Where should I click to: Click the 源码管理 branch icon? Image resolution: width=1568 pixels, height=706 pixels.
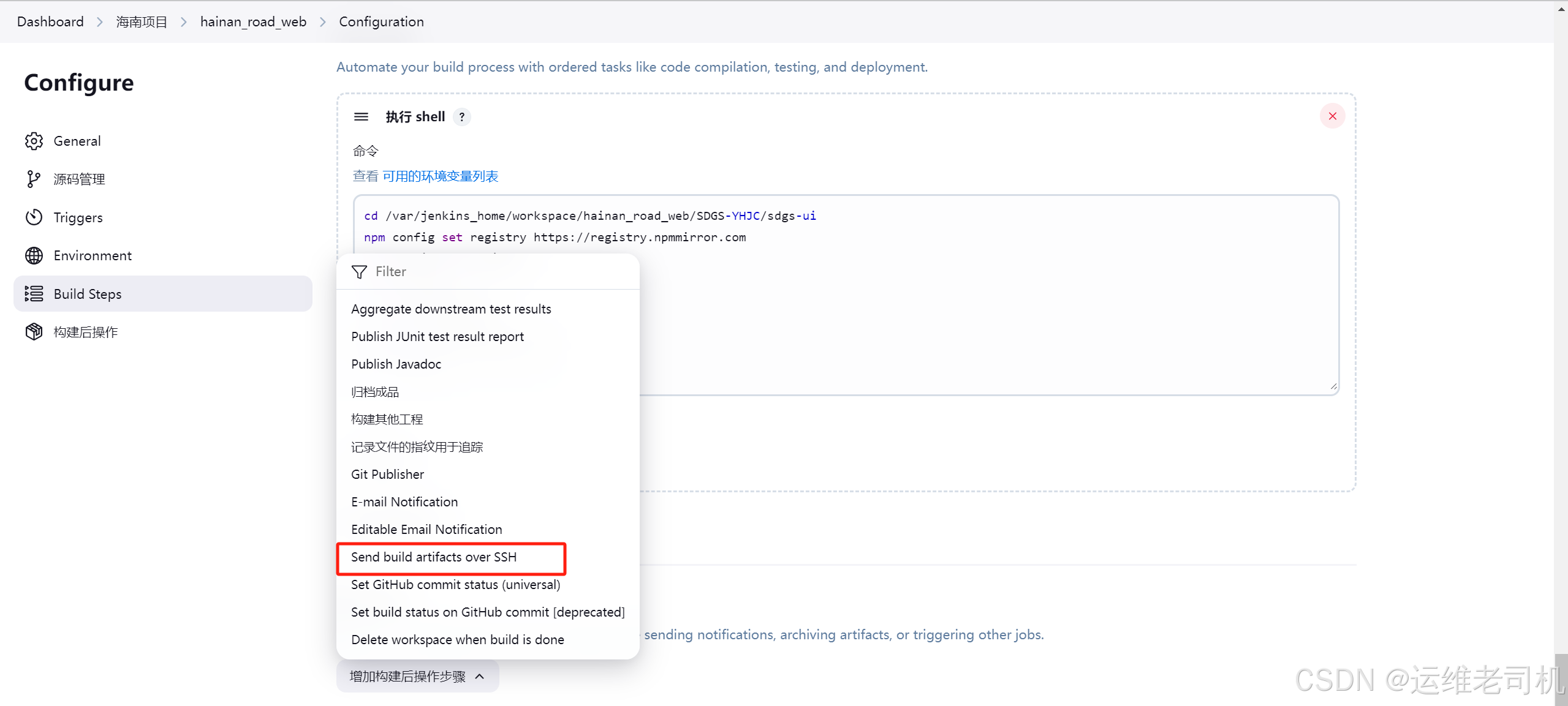coord(34,179)
